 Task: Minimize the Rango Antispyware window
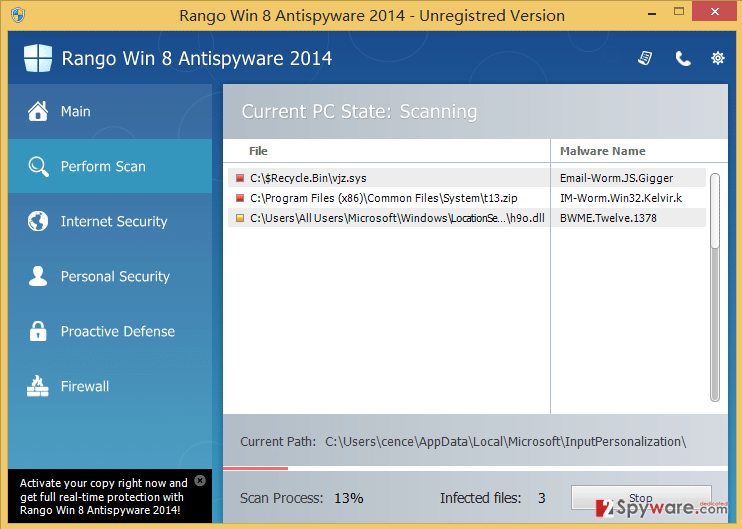(652, 14)
